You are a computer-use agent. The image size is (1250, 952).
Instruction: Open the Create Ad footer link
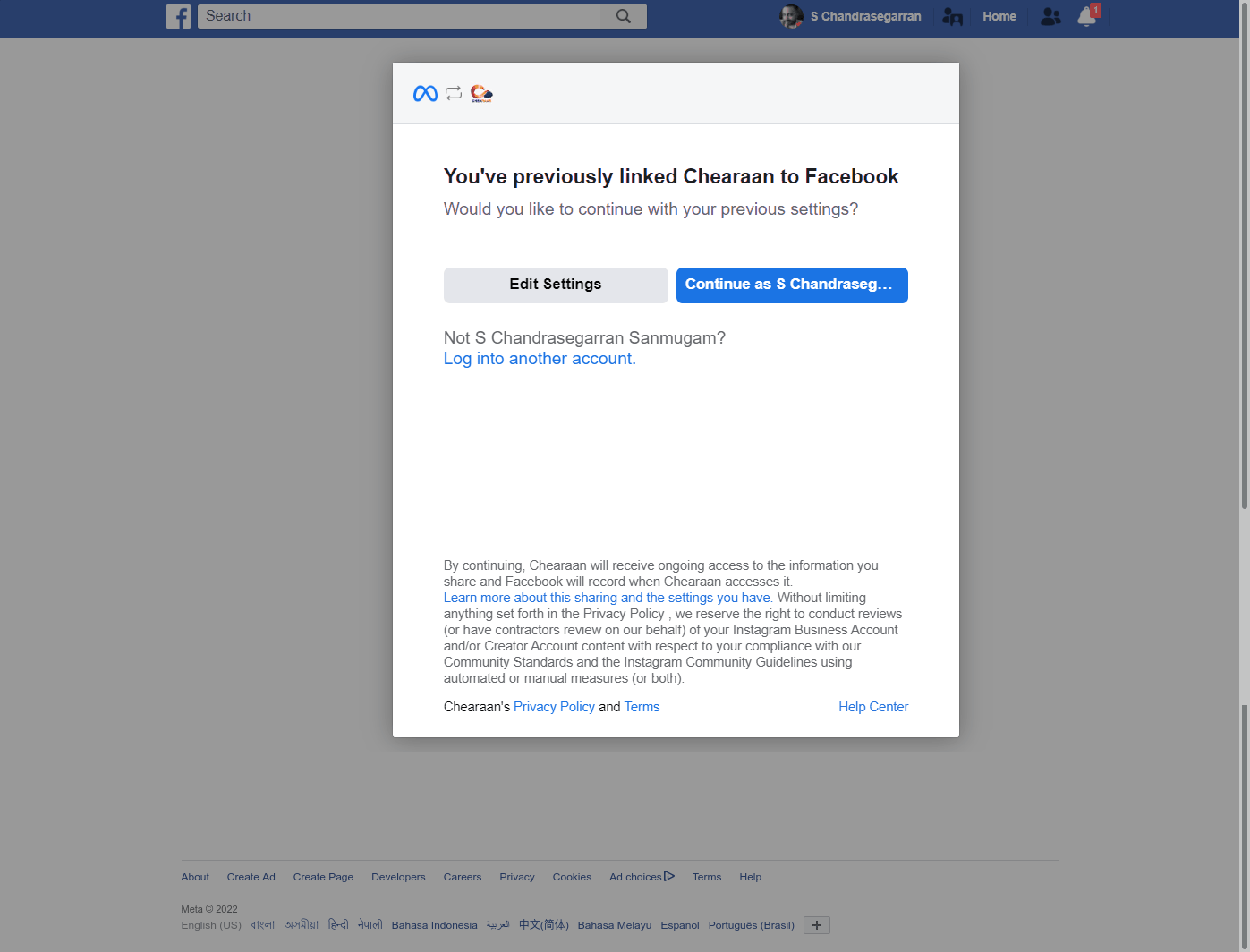coord(251,877)
